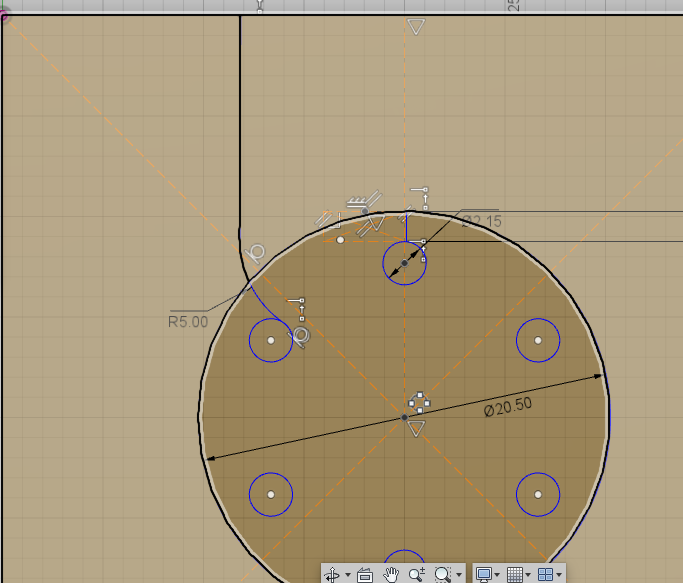
Task: Click the Look At icon
Action: 365,575
